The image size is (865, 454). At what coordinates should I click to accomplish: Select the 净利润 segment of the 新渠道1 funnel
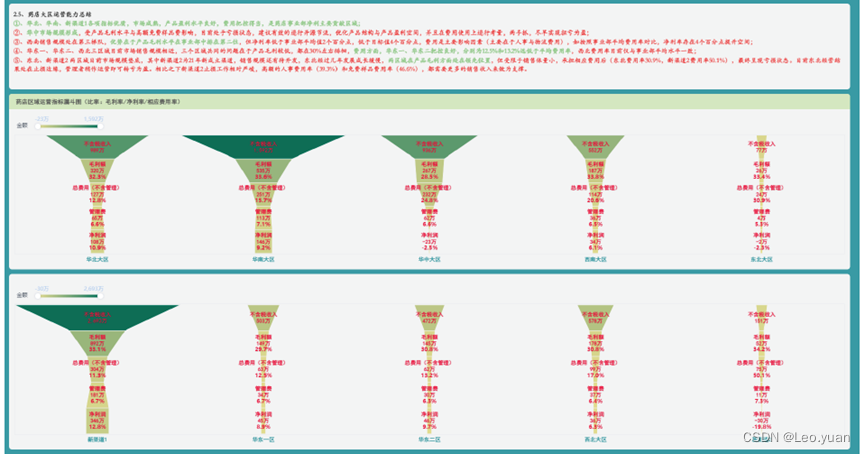[x=97, y=421]
